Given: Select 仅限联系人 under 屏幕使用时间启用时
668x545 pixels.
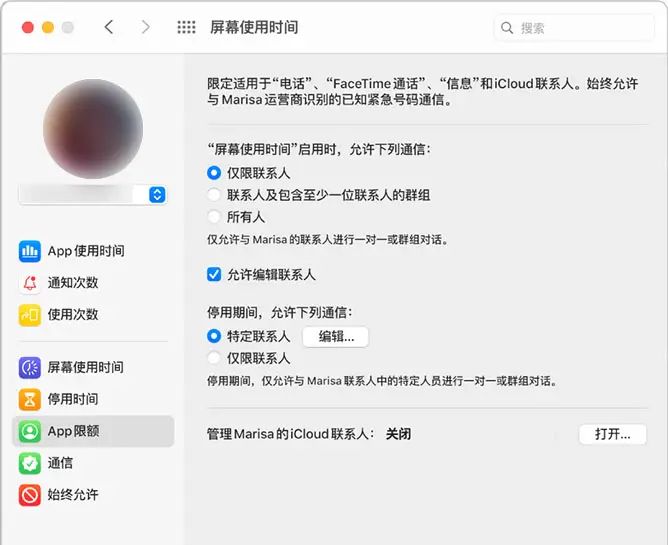Looking at the screenshot, I should (x=214, y=173).
